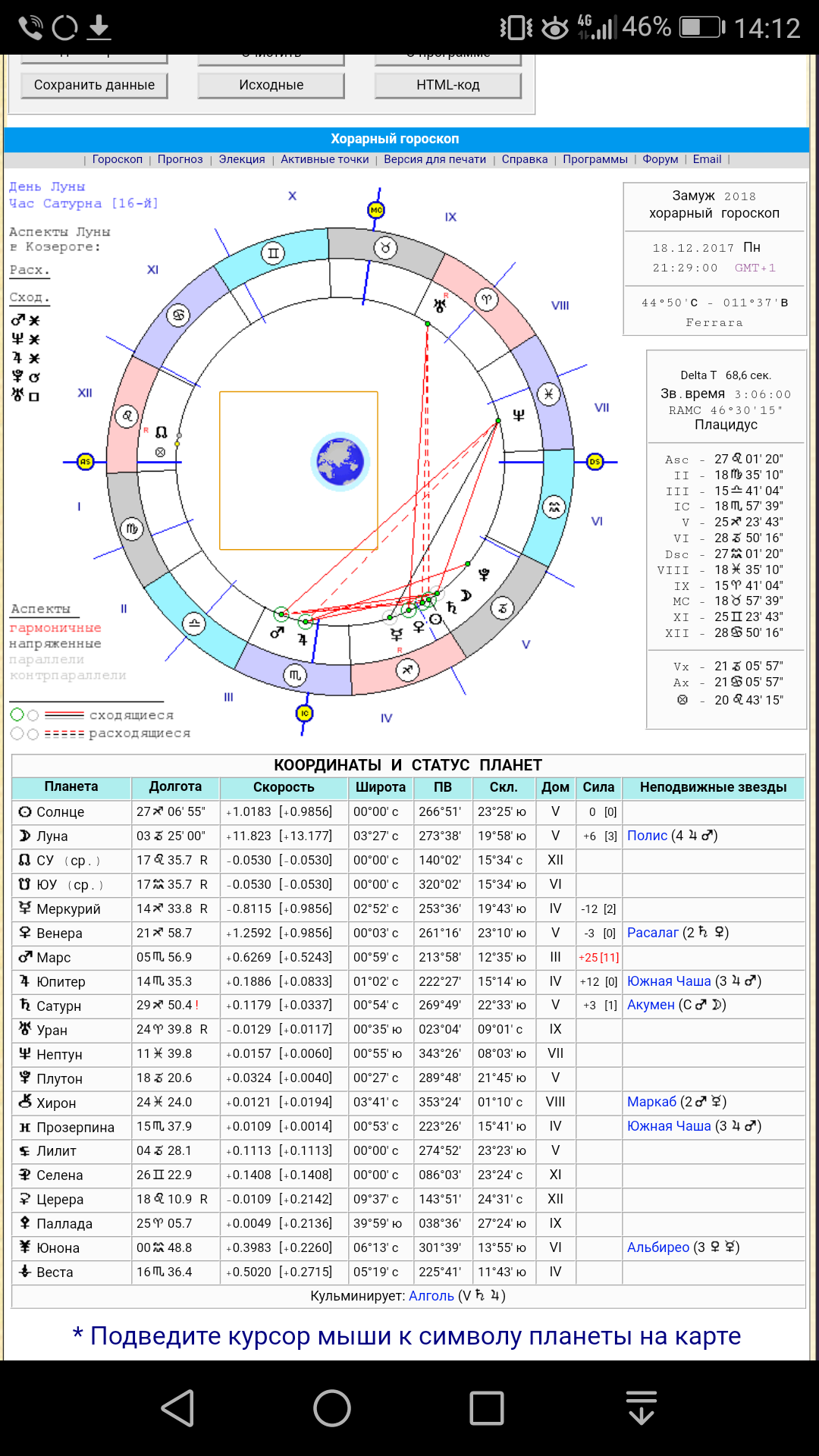Click the Jupiter glyph inside the chart wheel
Screen dimensions: 819x1456
click(x=302, y=639)
